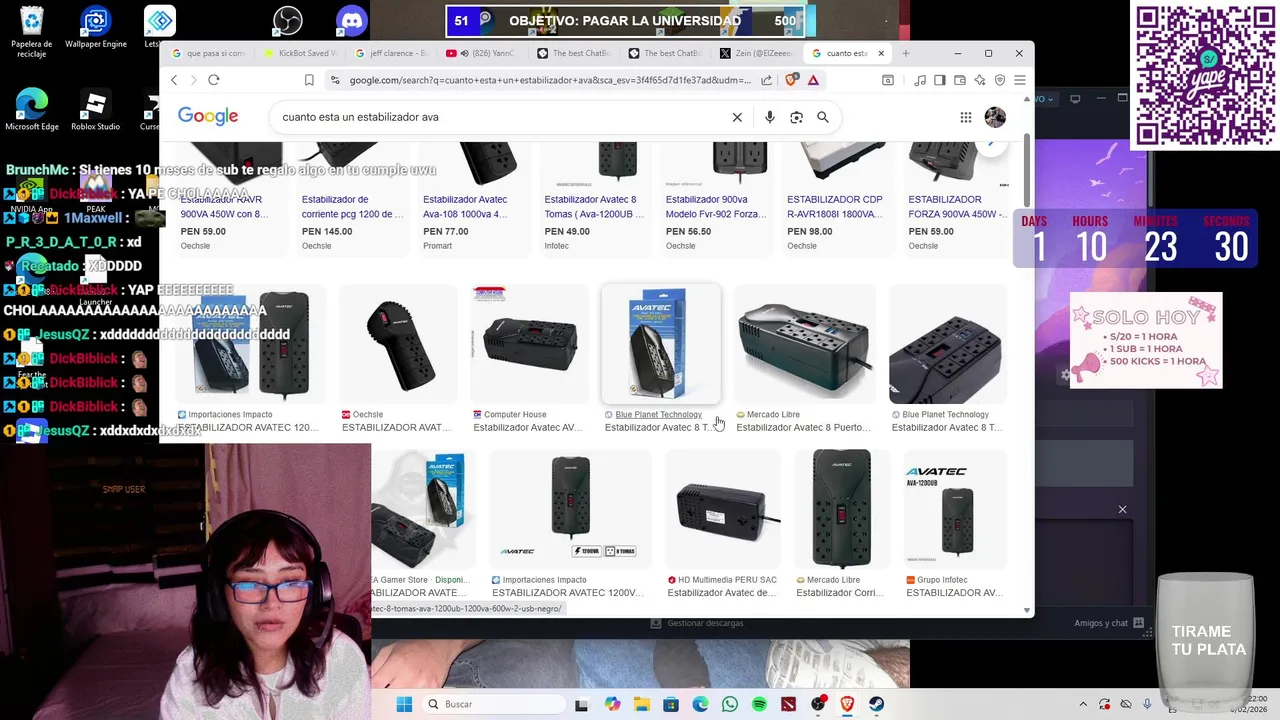Open the Brave VPN shield icon
The height and width of the screenshot is (720, 1280).
click(x=1000, y=80)
